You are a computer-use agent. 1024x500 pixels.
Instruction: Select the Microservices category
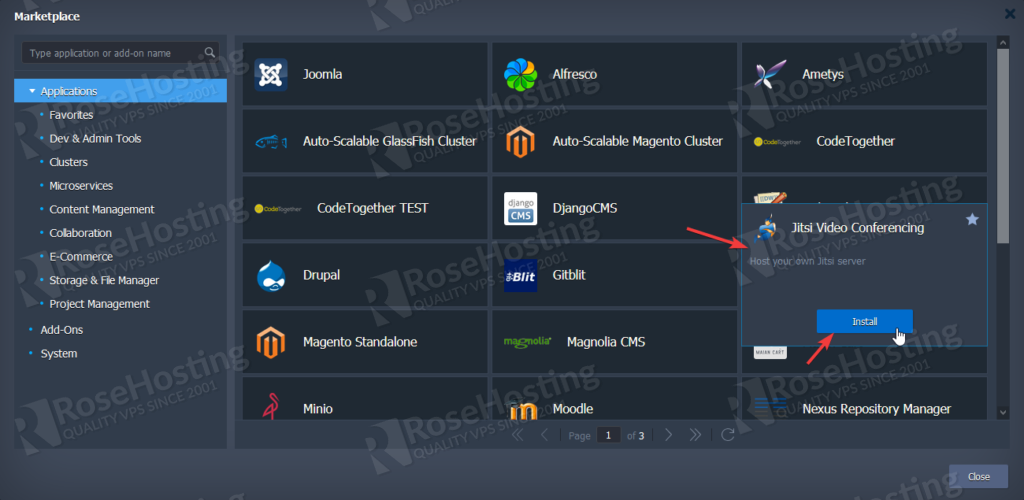pyautogui.click(x=81, y=186)
